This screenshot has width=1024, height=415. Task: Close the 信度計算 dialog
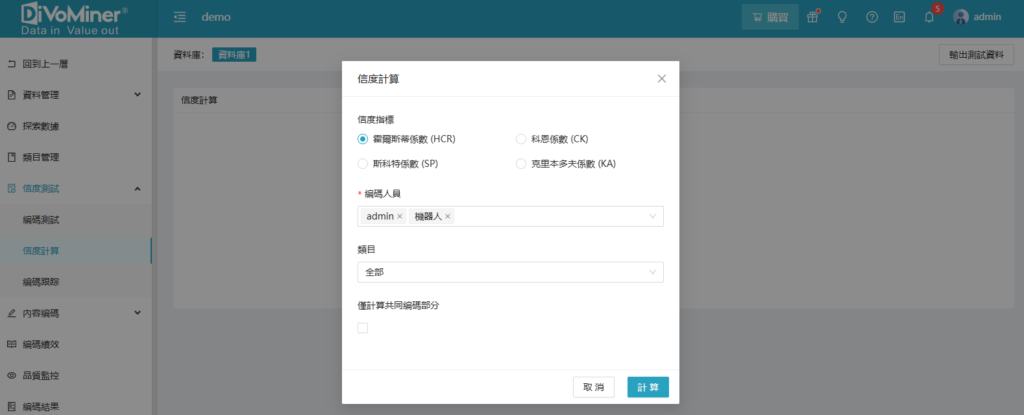(x=661, y=78)
